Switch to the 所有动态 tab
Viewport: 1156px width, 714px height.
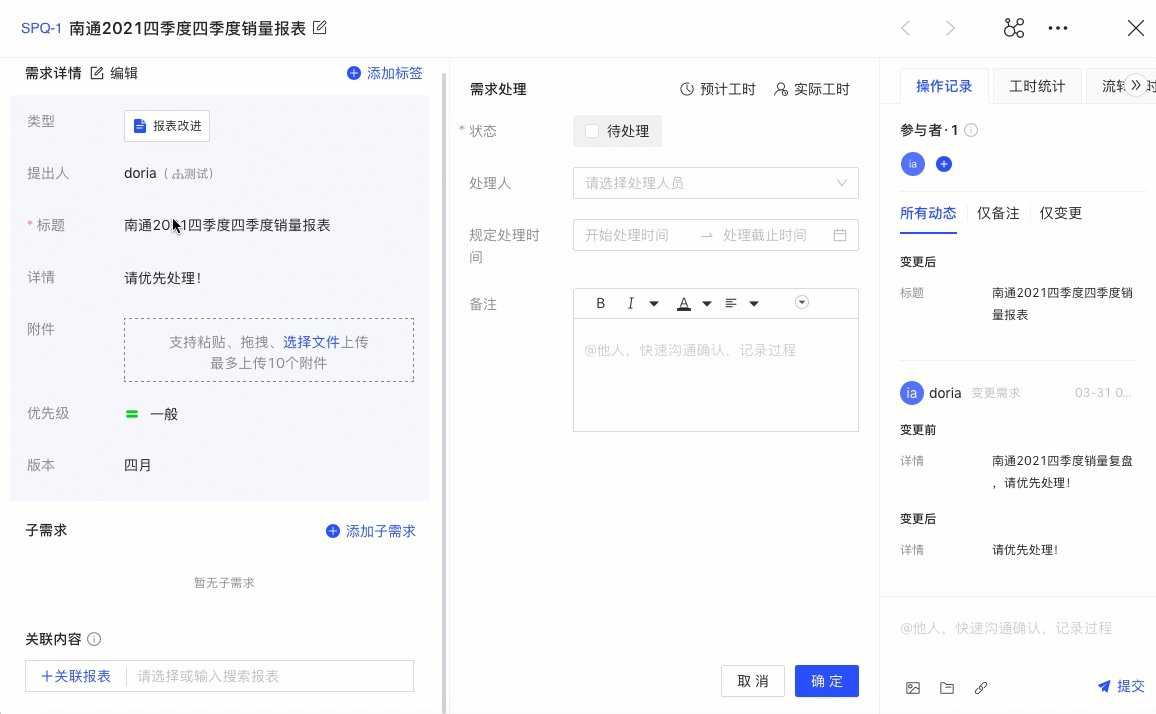click(x=928, y=212)
